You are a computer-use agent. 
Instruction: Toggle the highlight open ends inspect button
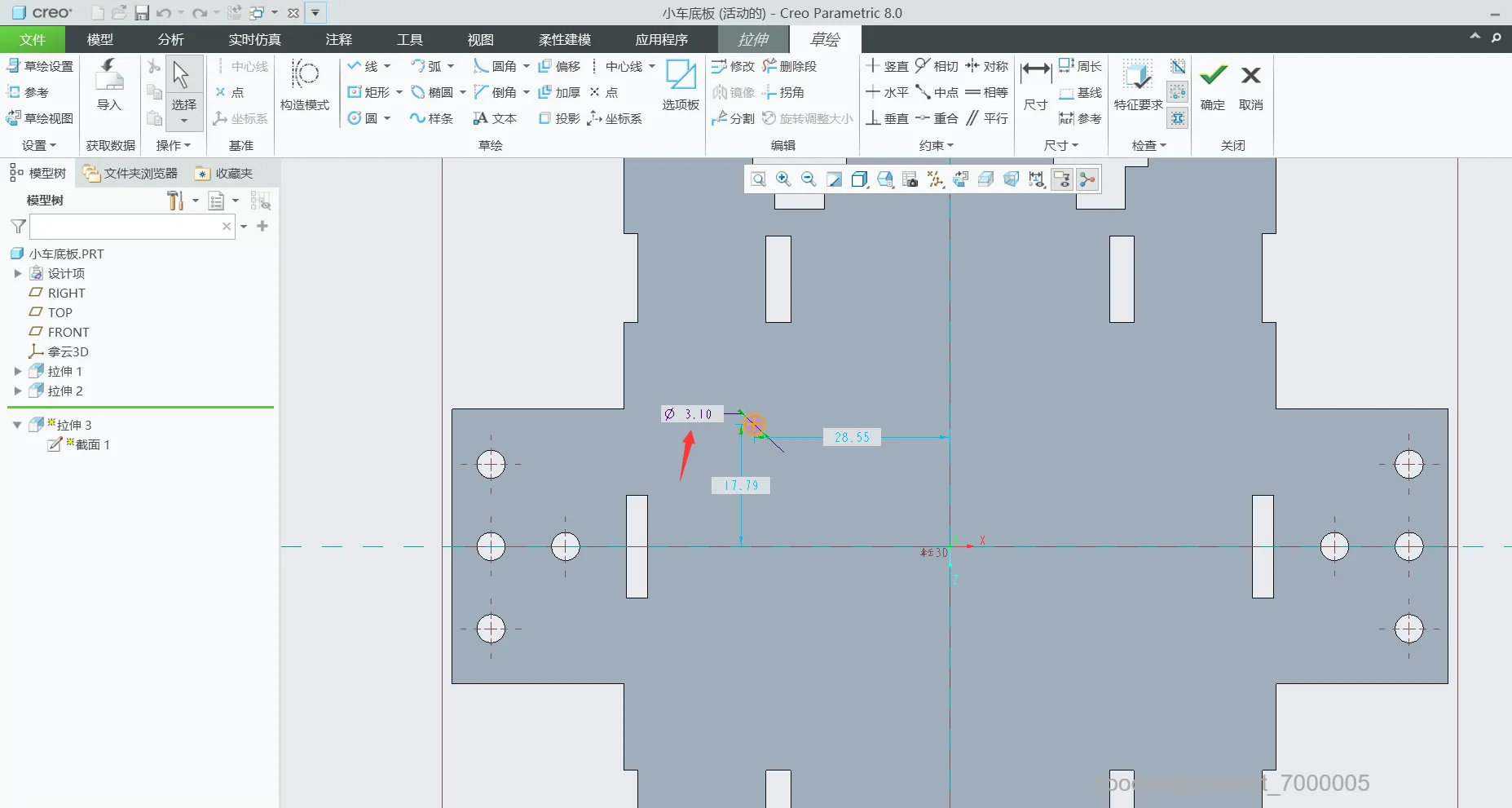tap(1178, 92)
